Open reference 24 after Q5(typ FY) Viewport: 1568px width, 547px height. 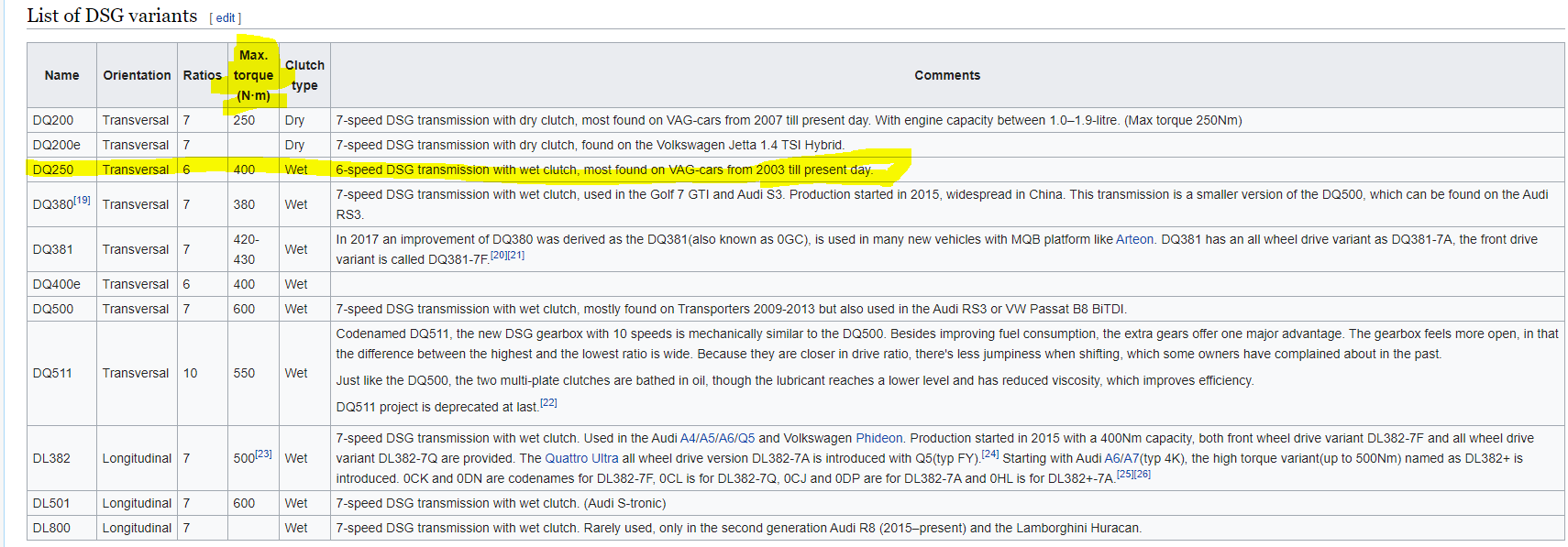tap(990, 454)
